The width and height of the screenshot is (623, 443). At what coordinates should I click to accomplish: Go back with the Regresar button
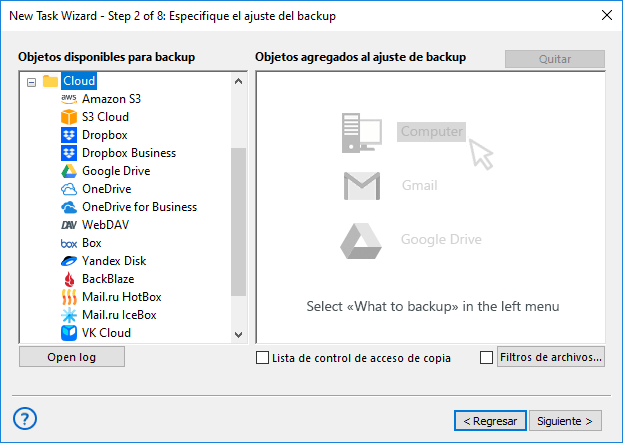pos(489,421)
